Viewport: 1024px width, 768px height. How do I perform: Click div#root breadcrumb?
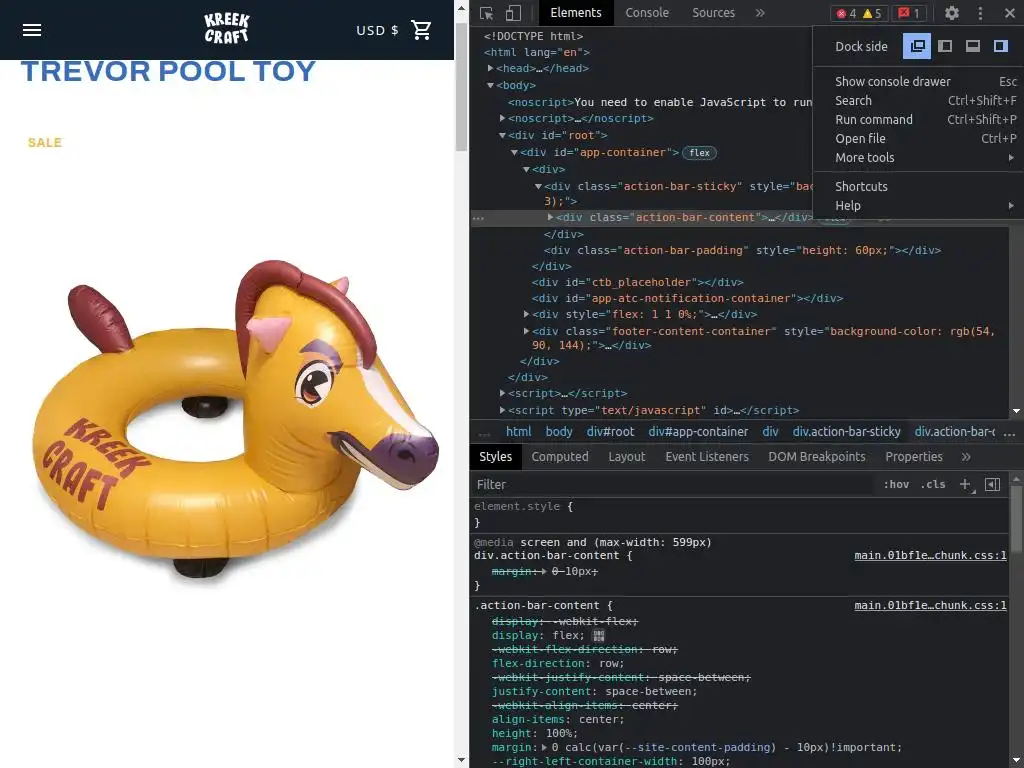[611, 432]
